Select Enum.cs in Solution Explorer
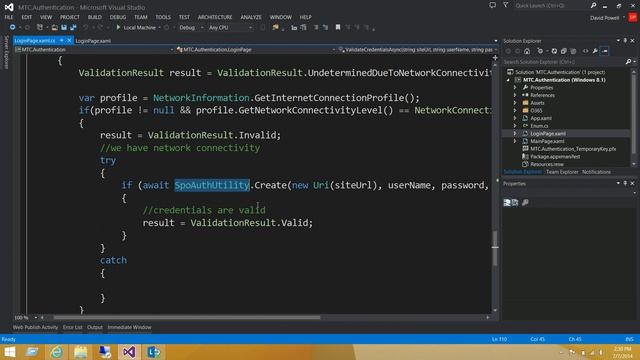 539,126
